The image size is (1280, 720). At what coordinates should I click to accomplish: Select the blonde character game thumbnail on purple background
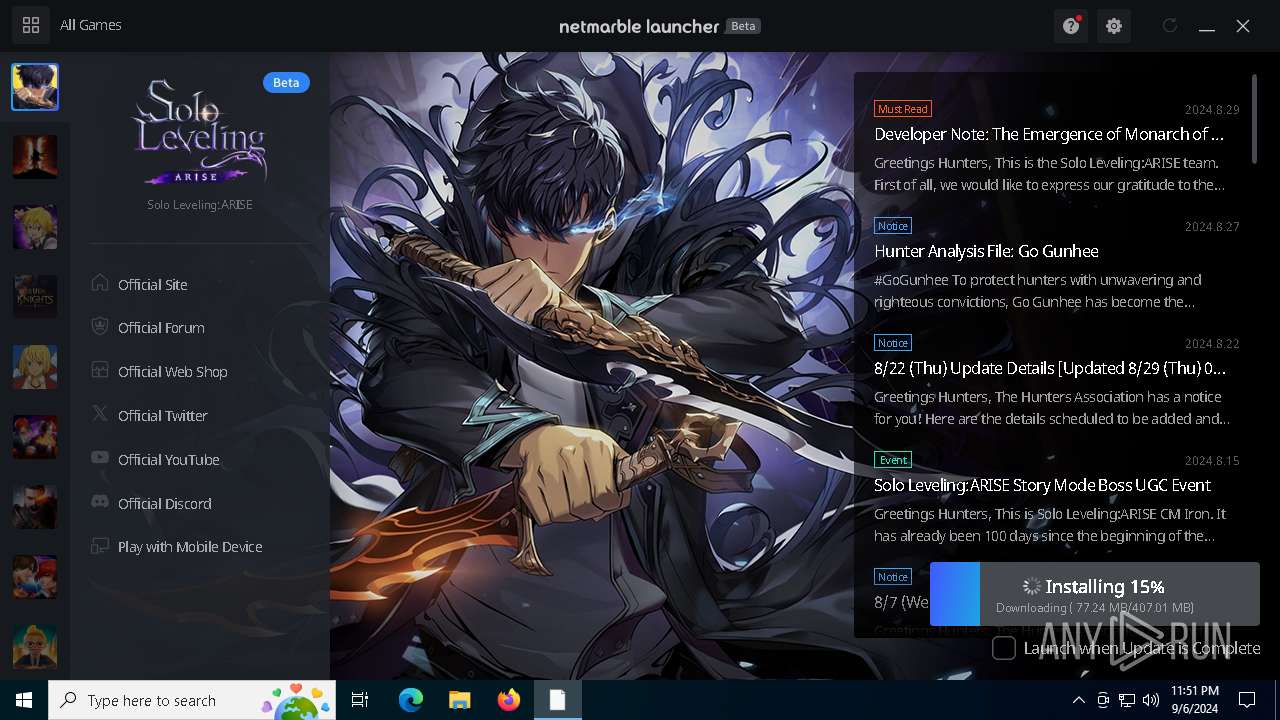[35, 227]
